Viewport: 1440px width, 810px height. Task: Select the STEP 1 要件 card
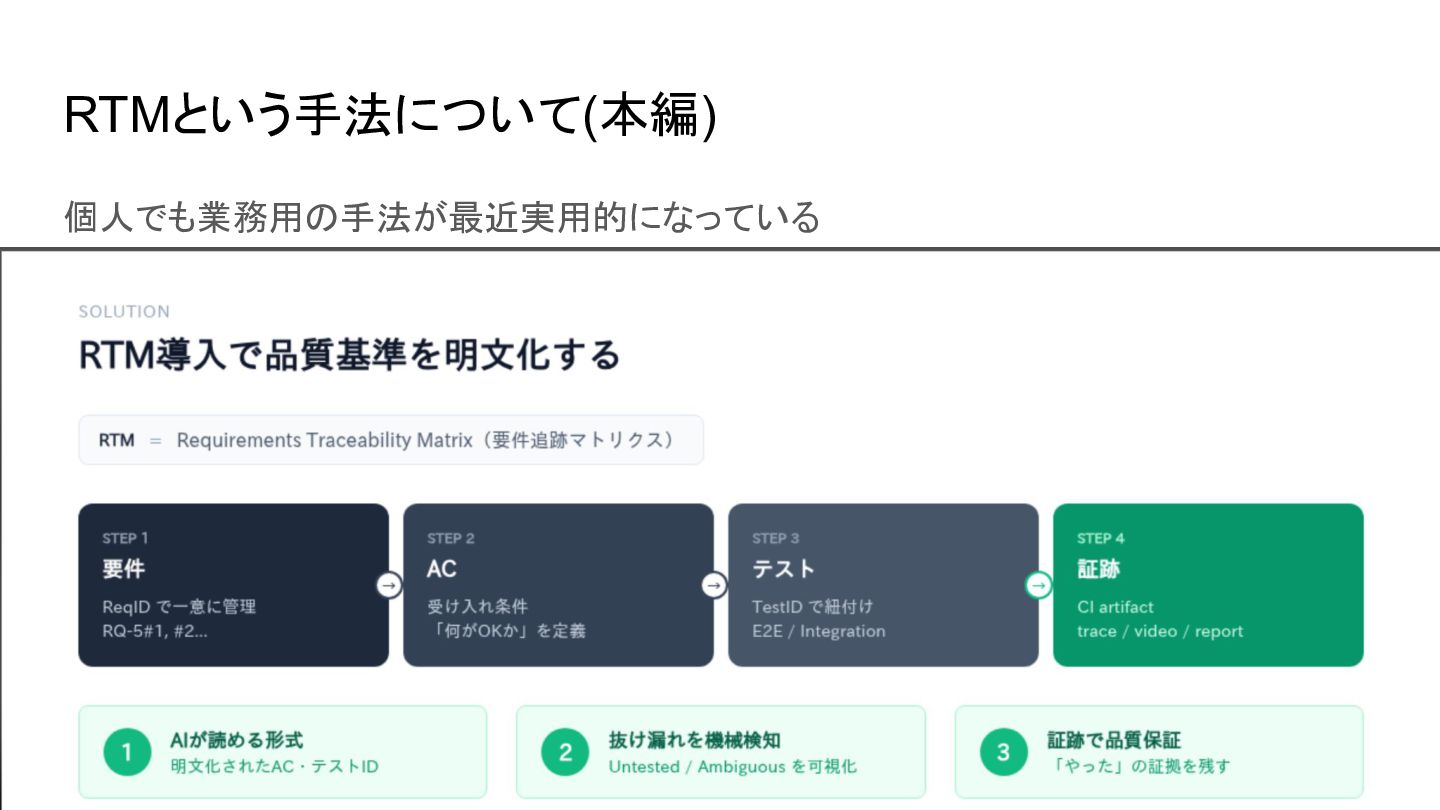point(233,585)
